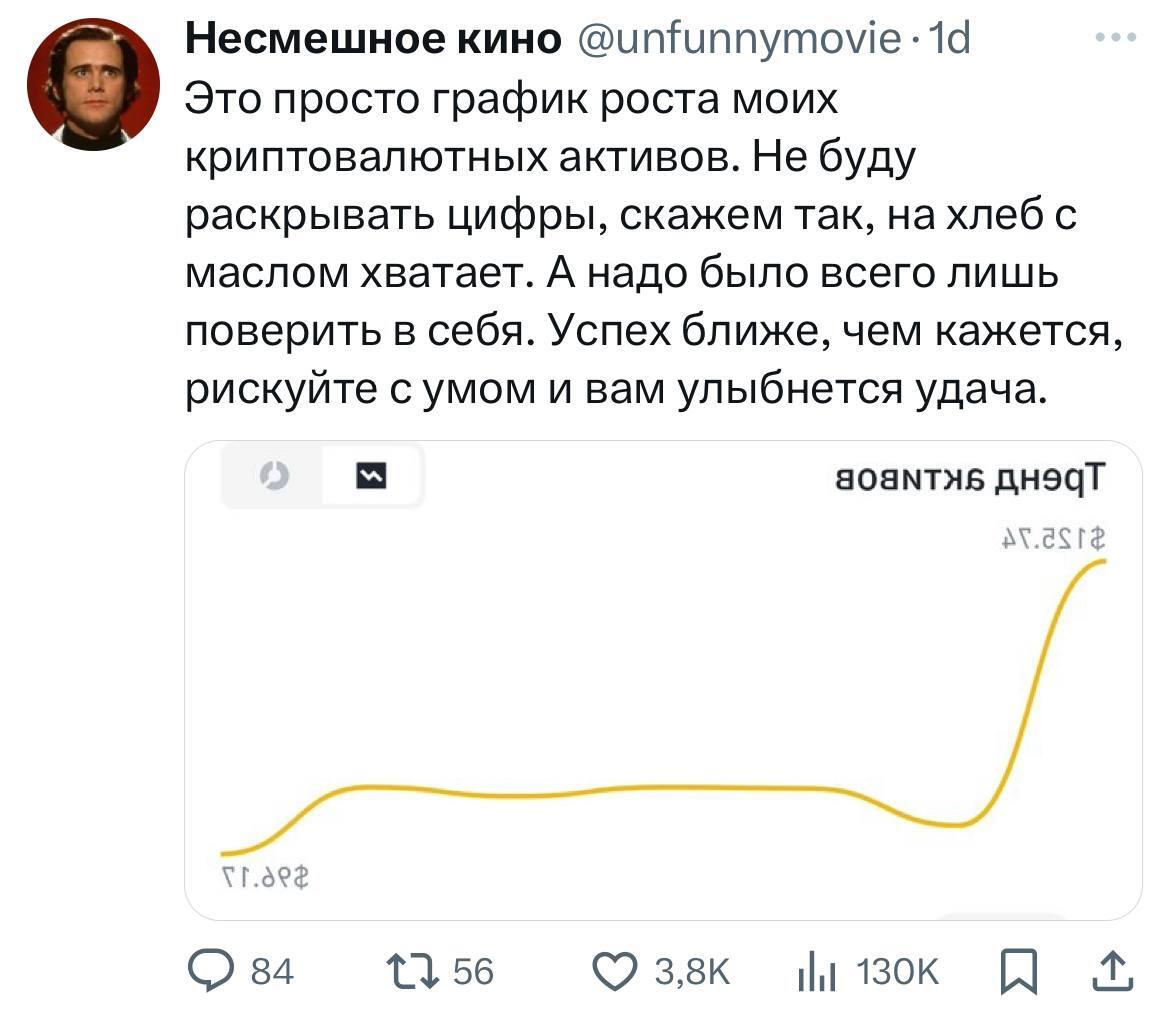This screenshot has width=1170, height=1022.
Task: Click the reply speech bubble icon
Action: [x=210, y=971]
